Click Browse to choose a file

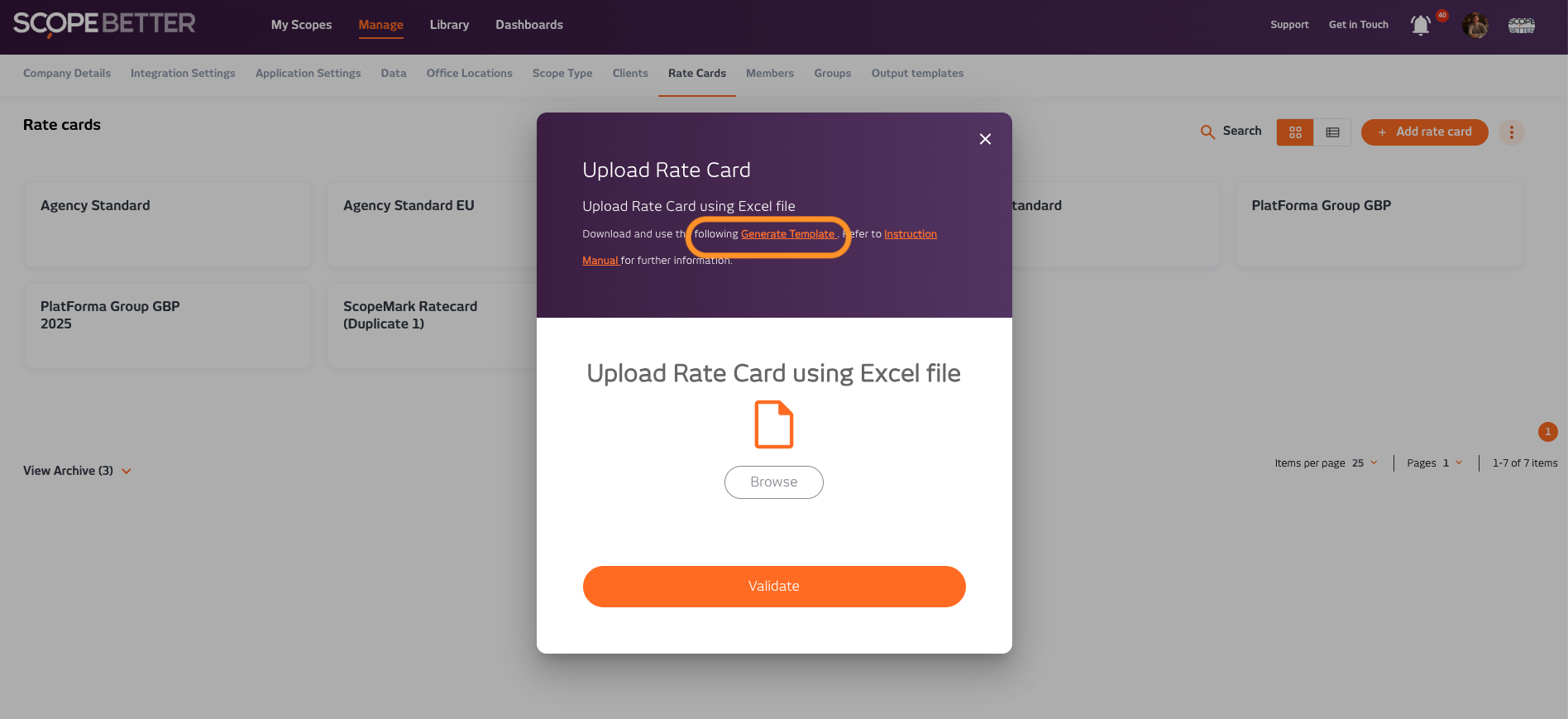tap(773, 482)
